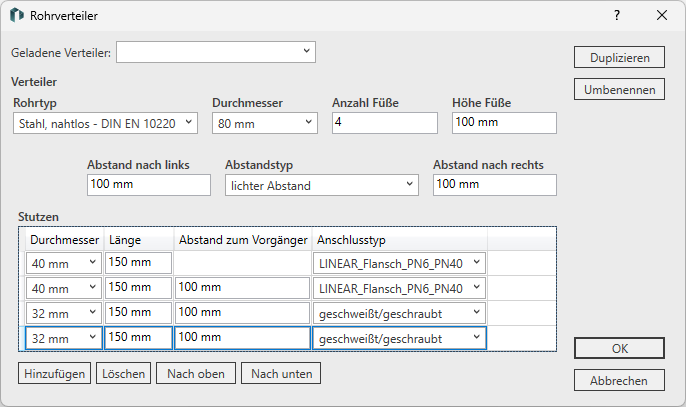Click second row Abstand zum Vorgänger 100 mm
This screenshot has width=686, height=407.
coord(242,288)
